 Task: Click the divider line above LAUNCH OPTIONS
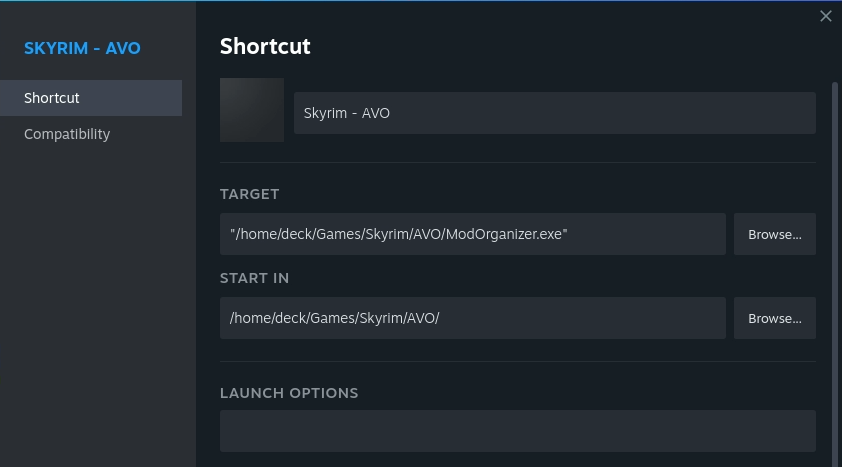518,362
